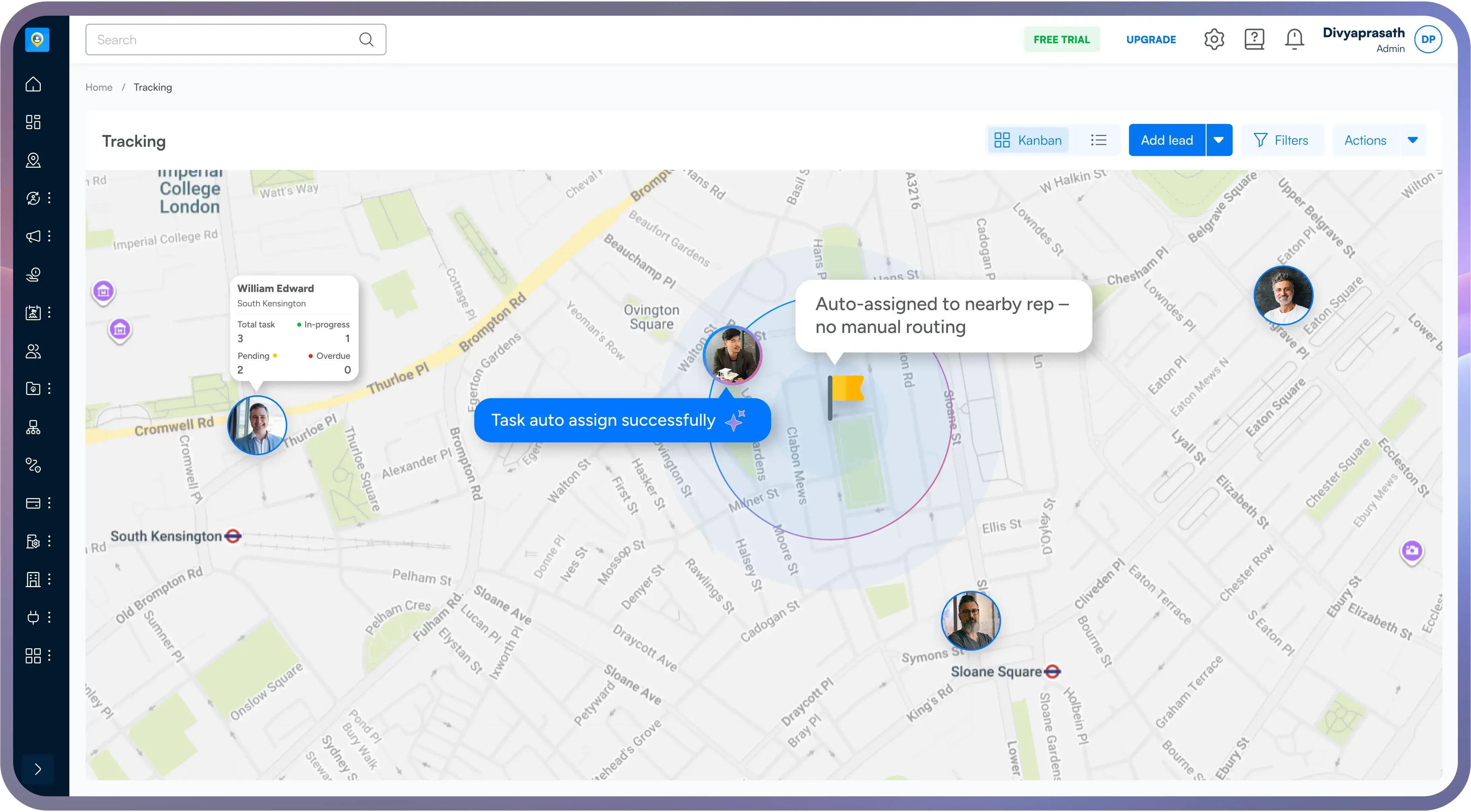Expand the sidebar with the arrow button
Image resolution: width=1471 pixels, height=812 pixels.
[x=38, y=769]
